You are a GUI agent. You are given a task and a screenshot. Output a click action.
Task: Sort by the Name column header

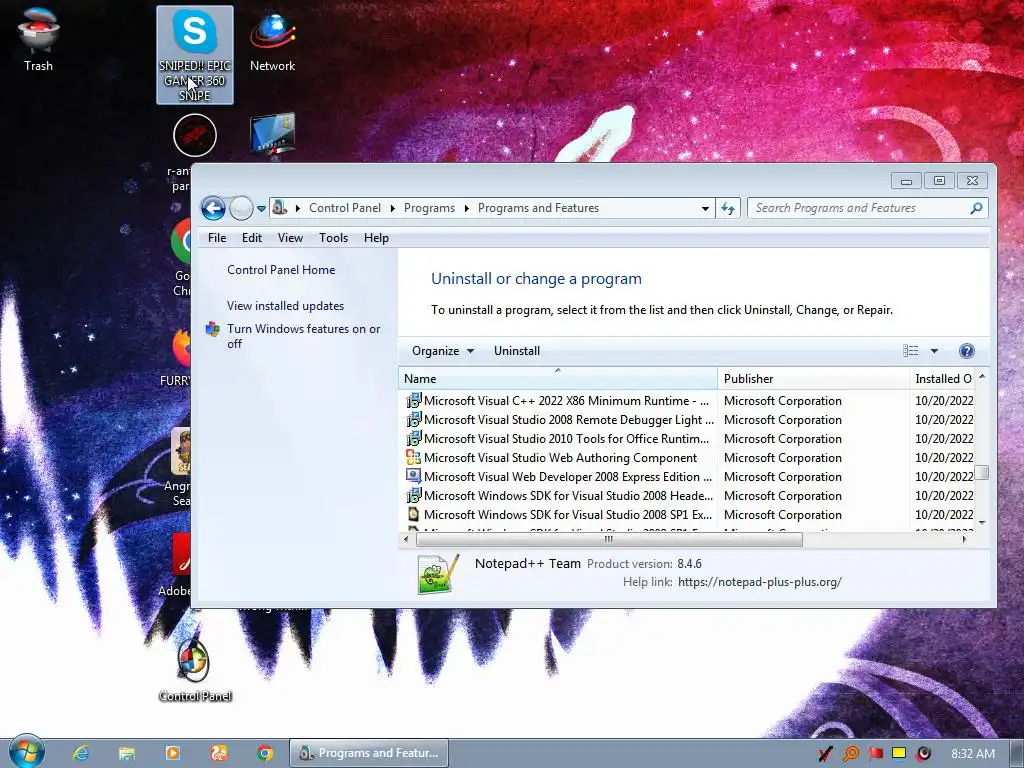tap(558, 379)
